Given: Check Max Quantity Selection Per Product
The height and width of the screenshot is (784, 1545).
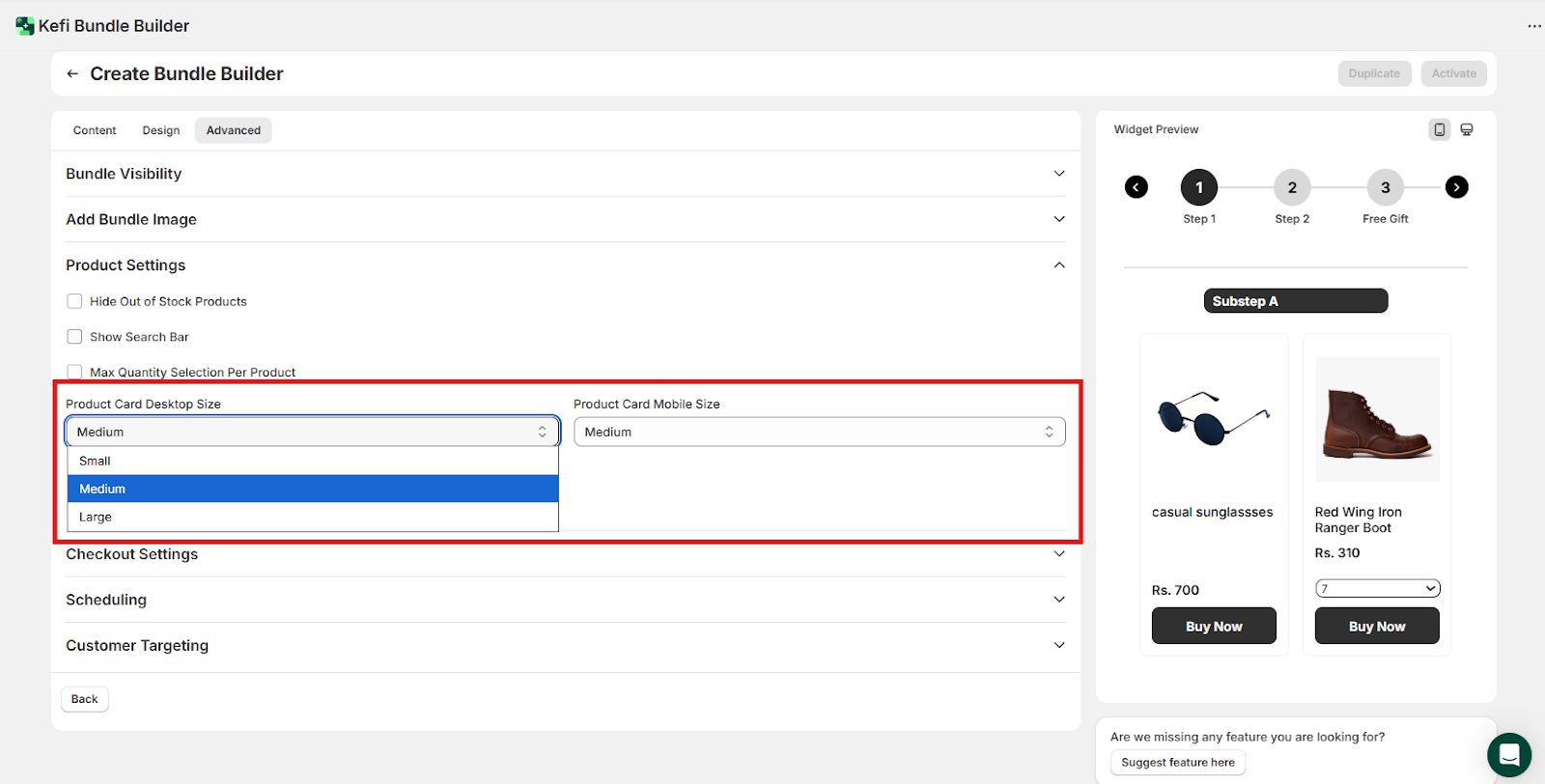Looking at the screenshot, I should (x=74, y=372).
